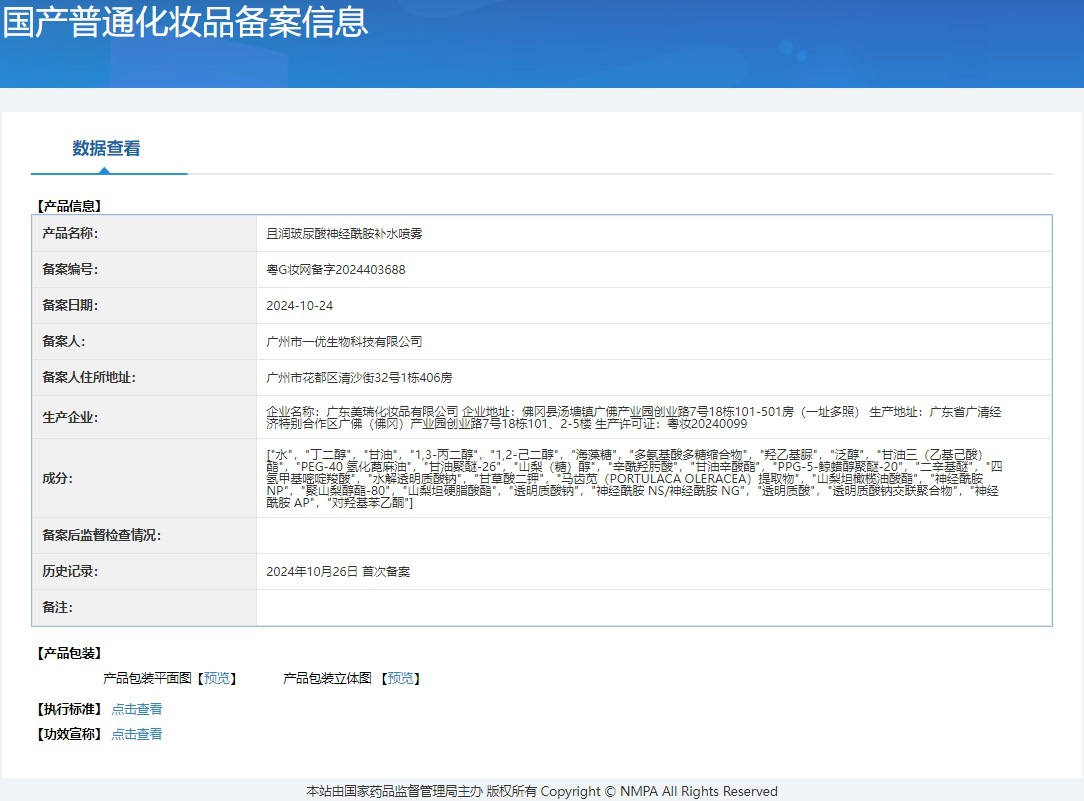
Task: Click the 【产品包装】 section heading
Action: tap(69, 653)
